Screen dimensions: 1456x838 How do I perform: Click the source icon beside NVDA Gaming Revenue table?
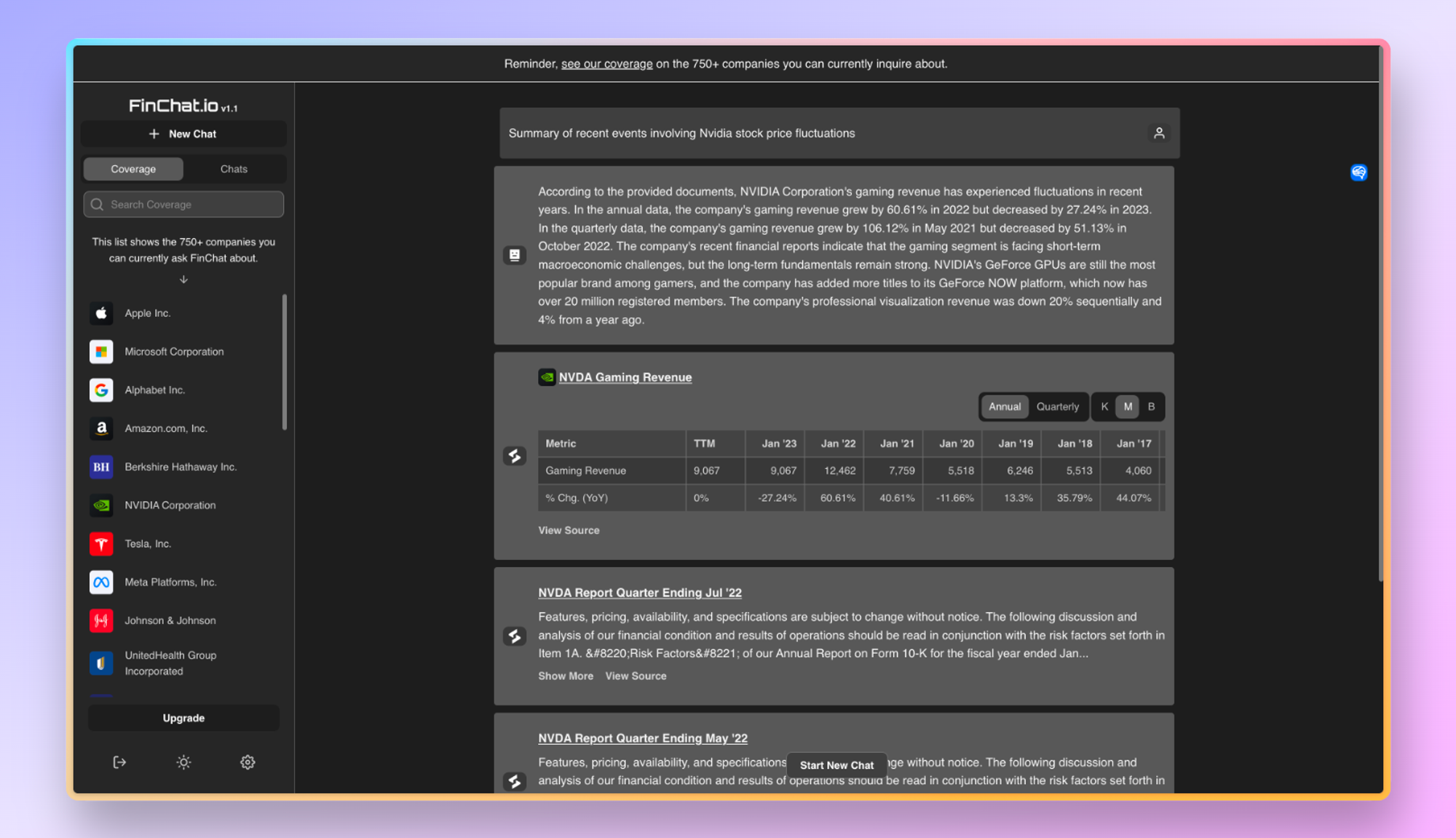pos(515,456)
